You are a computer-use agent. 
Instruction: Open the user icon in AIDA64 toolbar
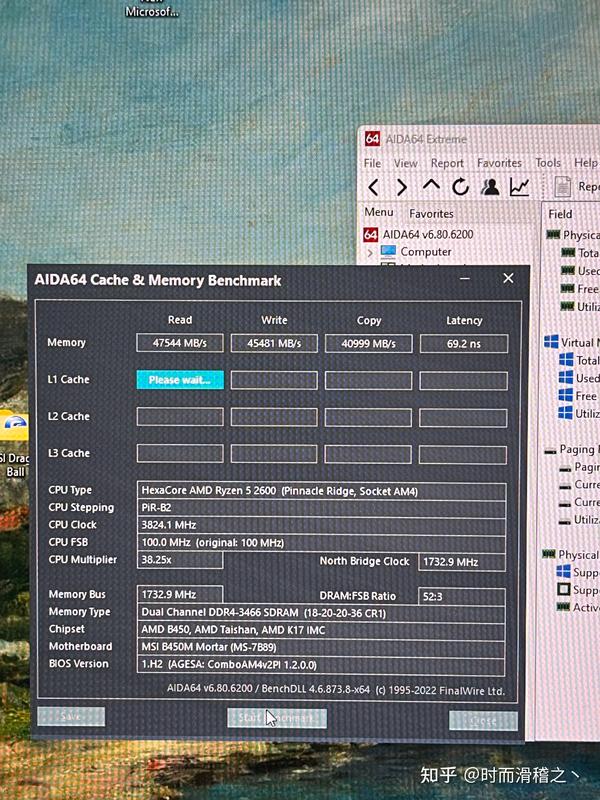click(x=490, y=187)
